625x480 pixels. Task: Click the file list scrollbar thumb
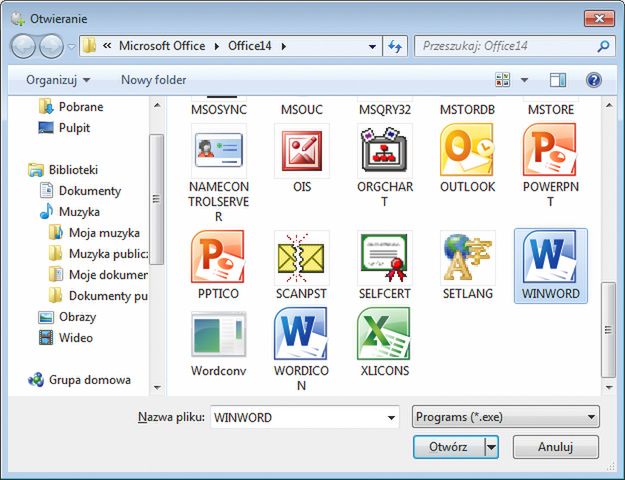[608, 330]
